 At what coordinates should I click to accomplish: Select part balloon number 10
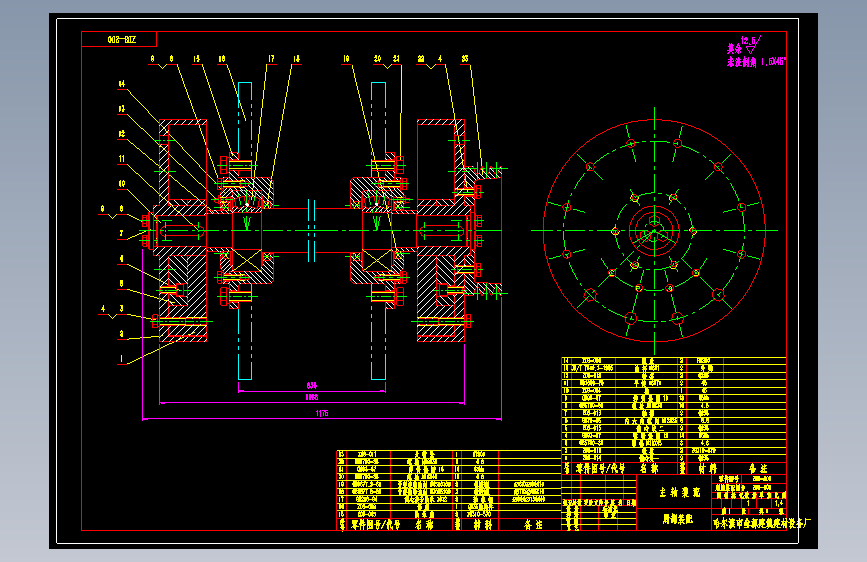(122, 184)
